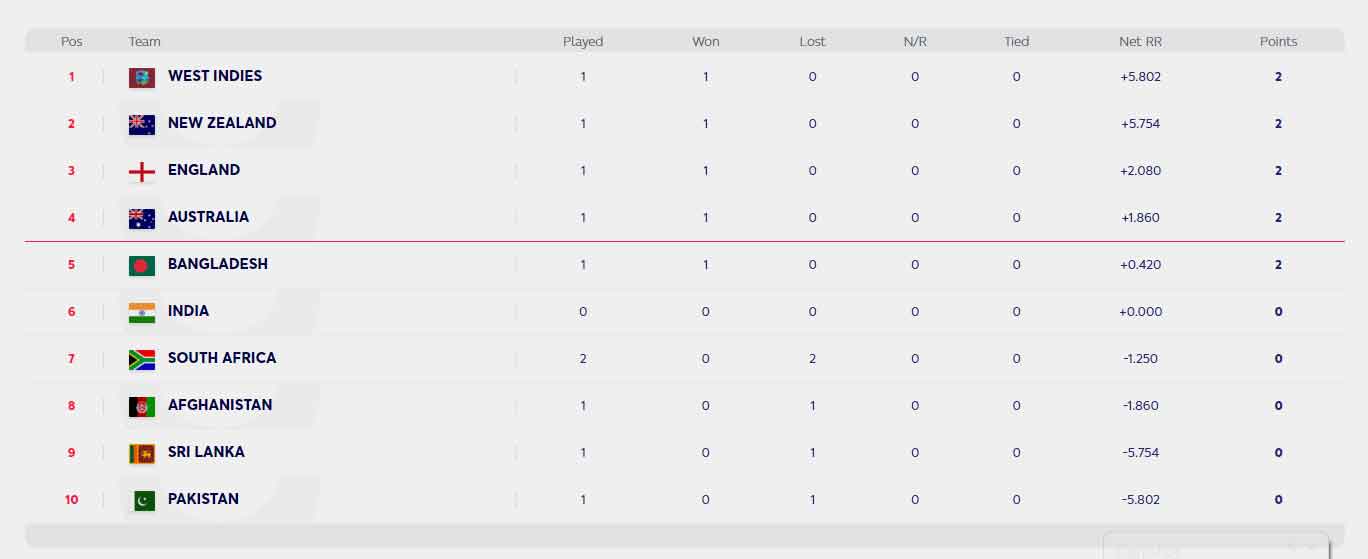Open the PAKISTAN team page
Viewport: 1368px width, 559px height.
[x=203, y=499]
